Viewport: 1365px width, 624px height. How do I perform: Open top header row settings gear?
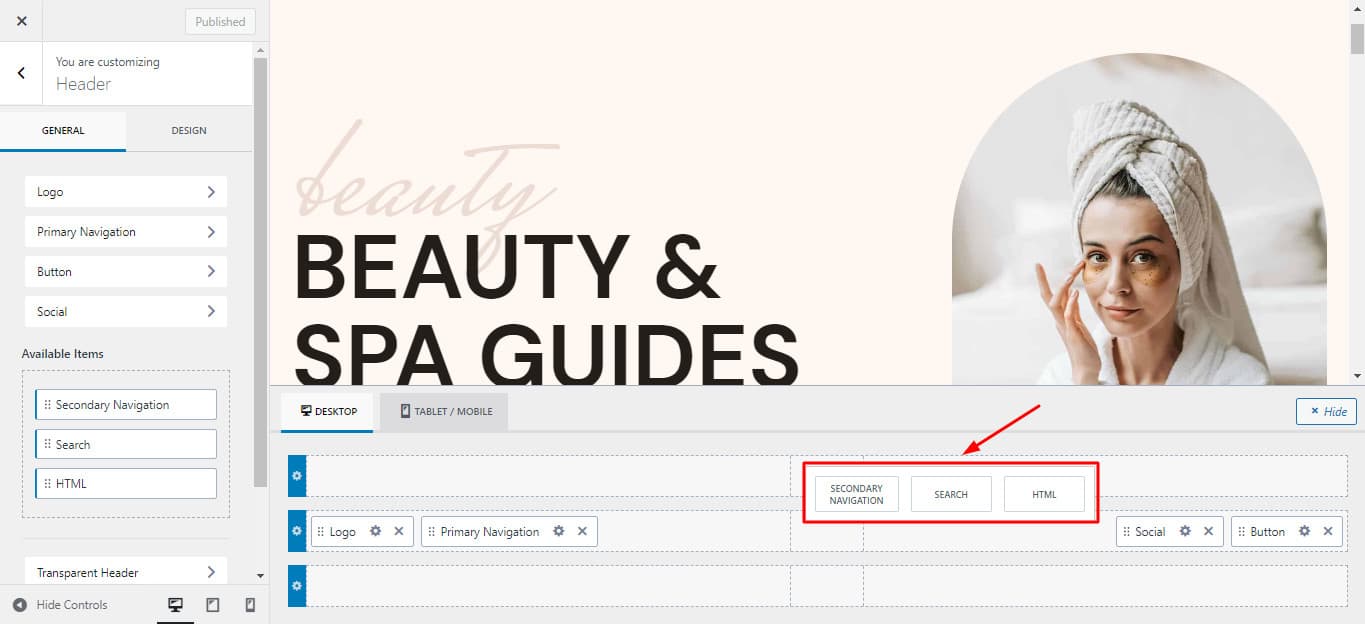click(297, 476)
